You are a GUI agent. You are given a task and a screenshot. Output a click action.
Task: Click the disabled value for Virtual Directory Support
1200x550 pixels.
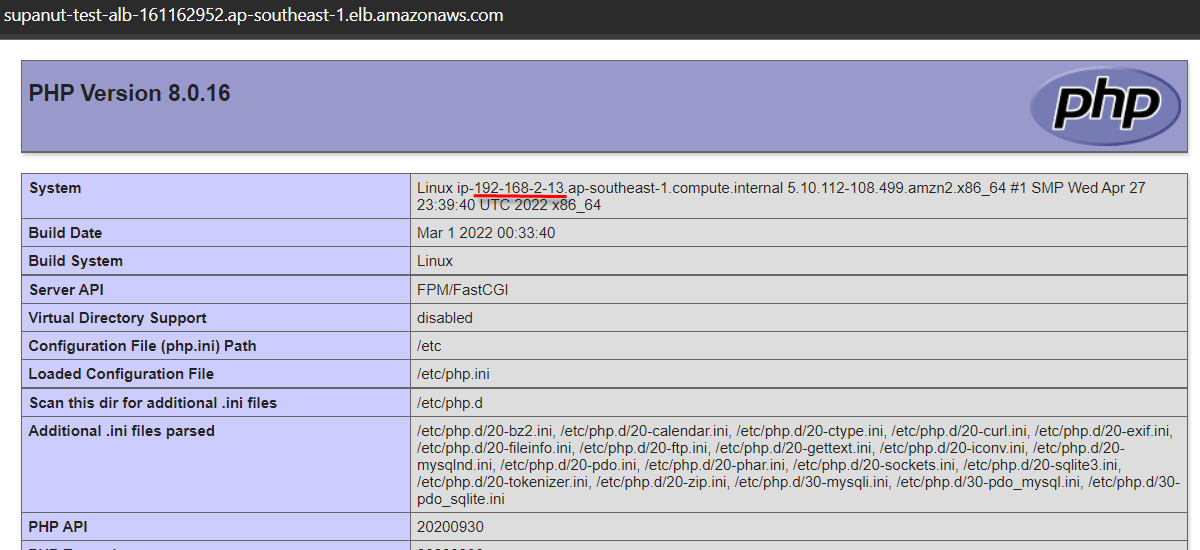pos(445,318)
